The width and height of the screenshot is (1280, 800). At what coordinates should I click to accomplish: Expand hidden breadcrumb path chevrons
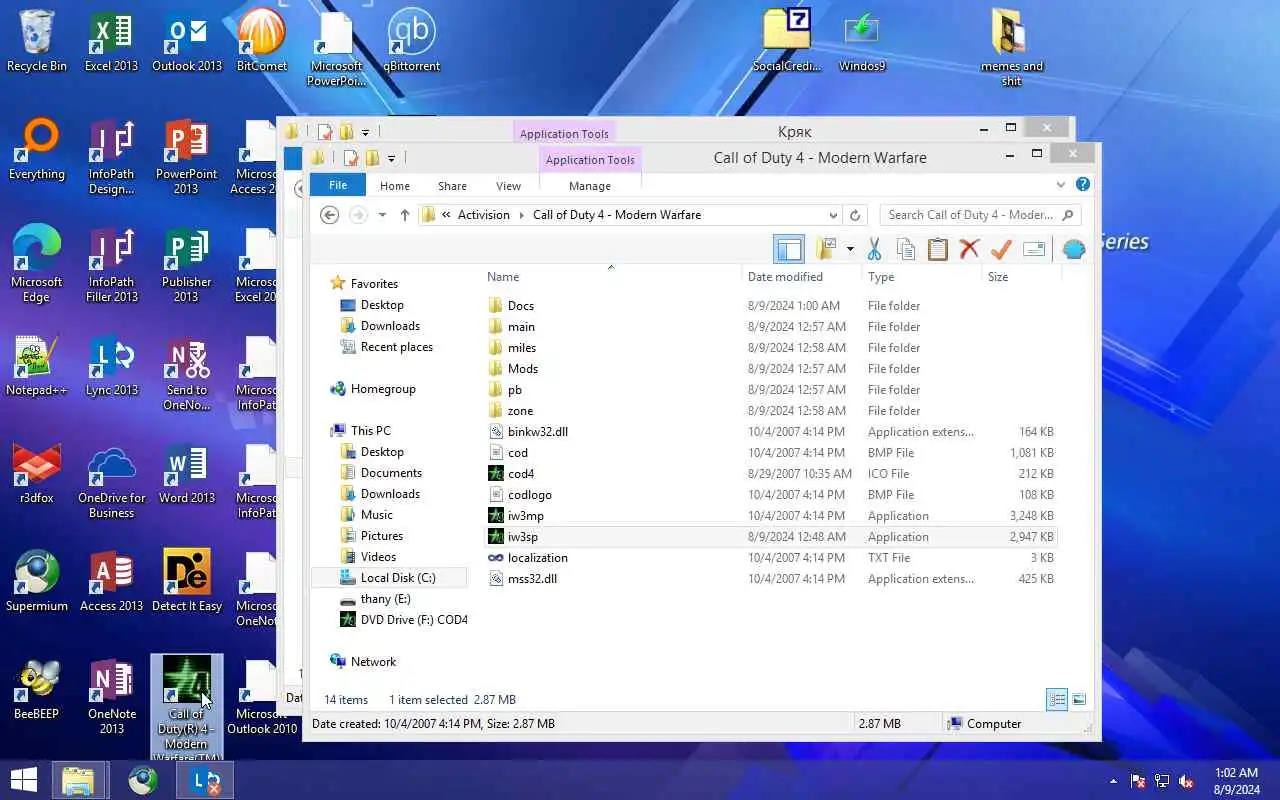pyautogui.click(x=445, y=215)
